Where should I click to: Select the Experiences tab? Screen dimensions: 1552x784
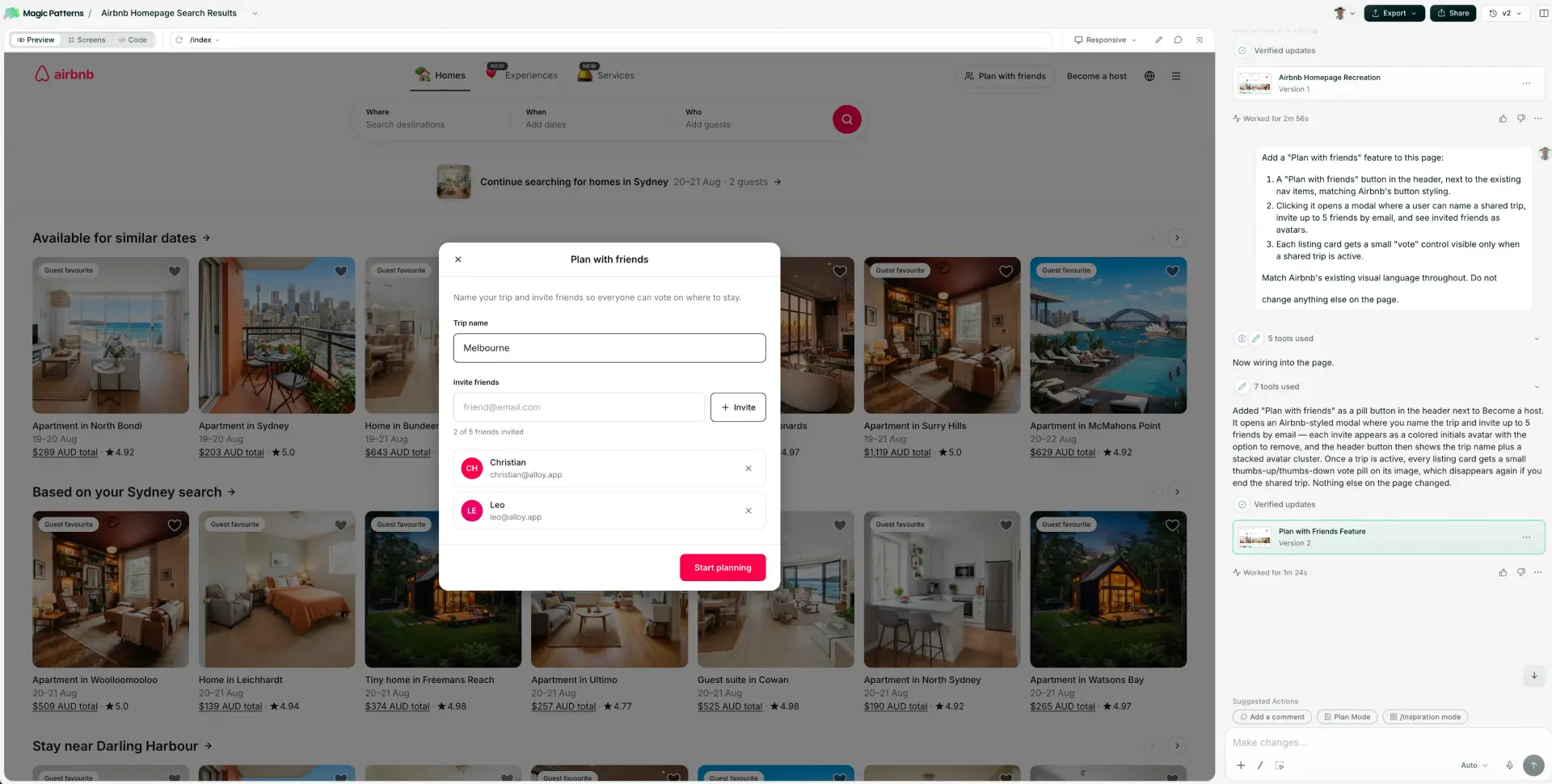522,74
